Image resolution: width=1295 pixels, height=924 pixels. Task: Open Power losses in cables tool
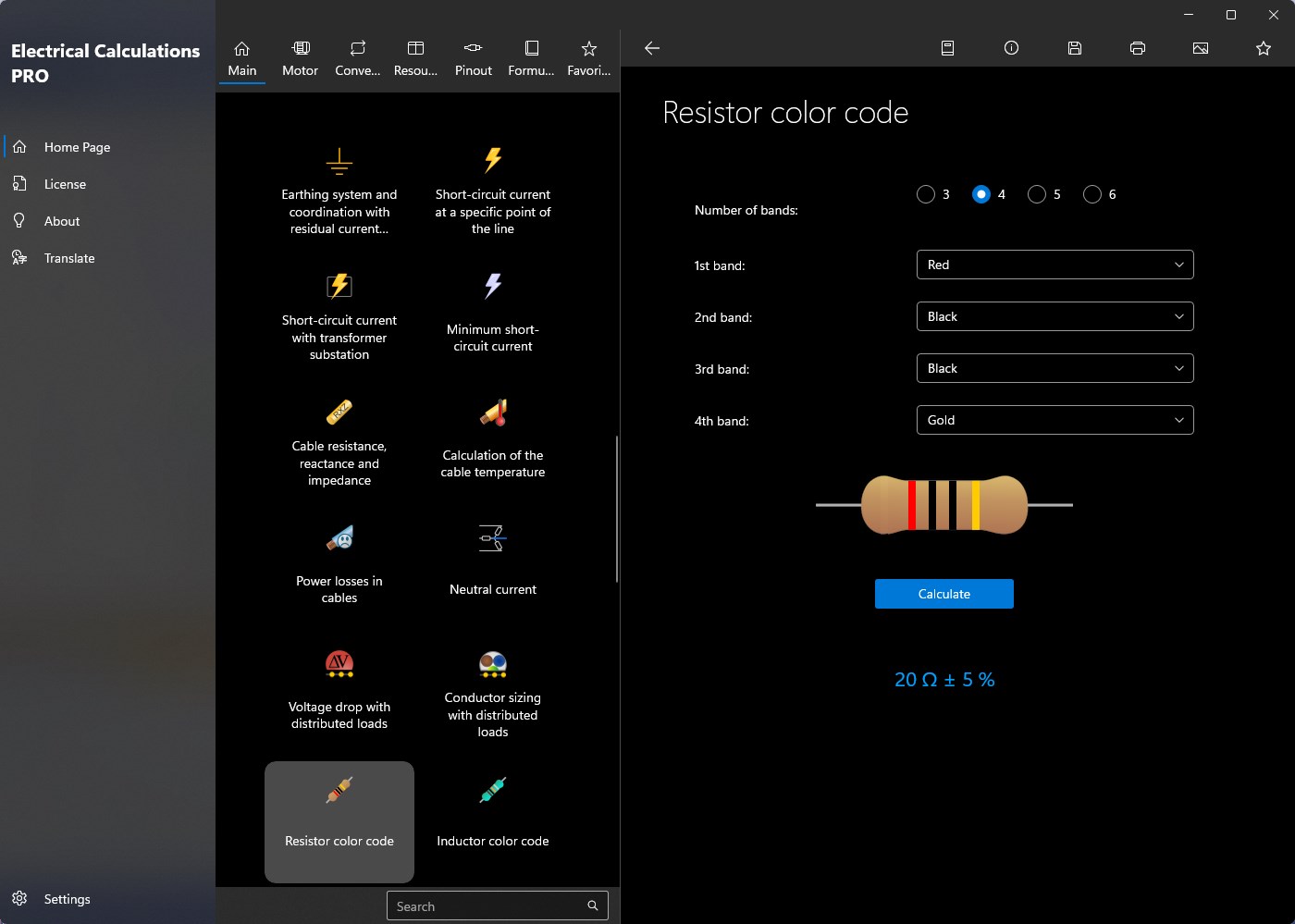pos(339,569)
